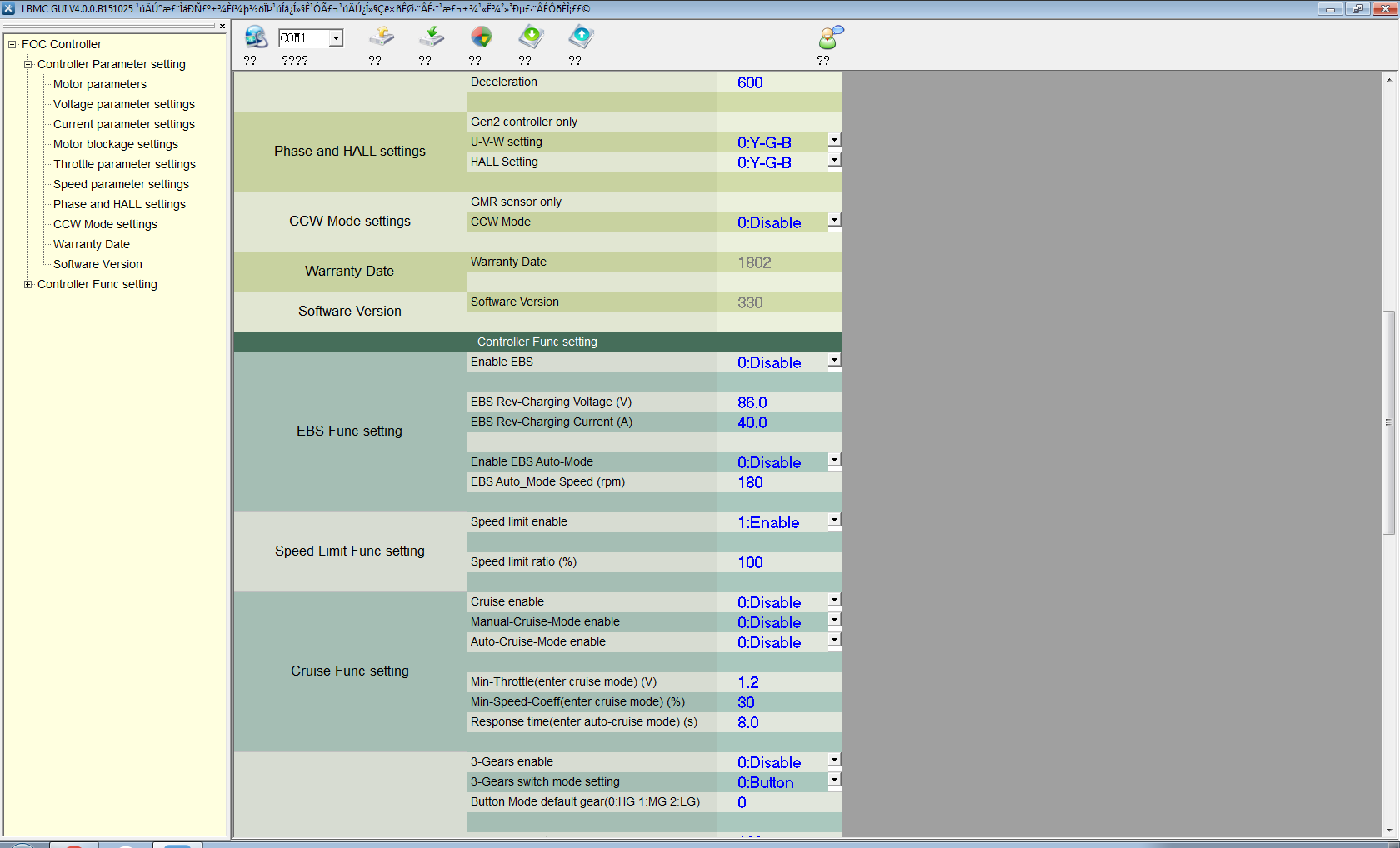
Task: Click the globe connection icon in the toolbar
Action: pos(256,37)
